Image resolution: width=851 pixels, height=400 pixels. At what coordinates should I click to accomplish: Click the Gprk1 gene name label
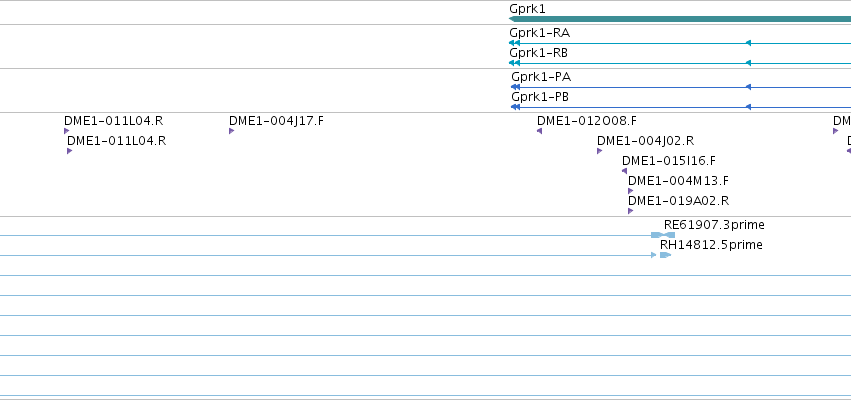click(x=527, y=9)
